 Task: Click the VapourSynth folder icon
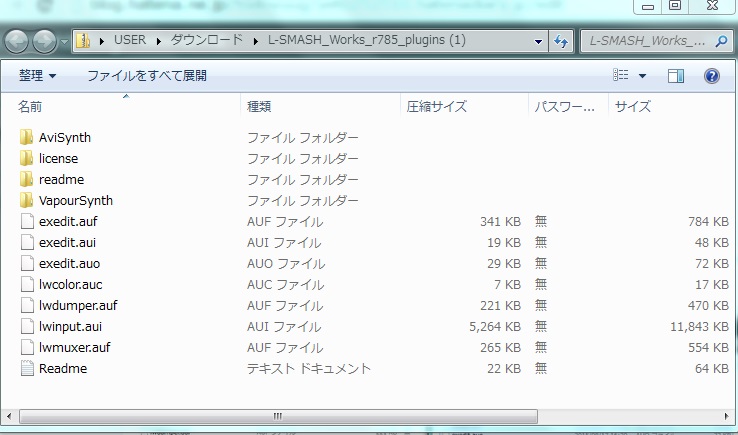pyautogui.click(x=27, y=200)
